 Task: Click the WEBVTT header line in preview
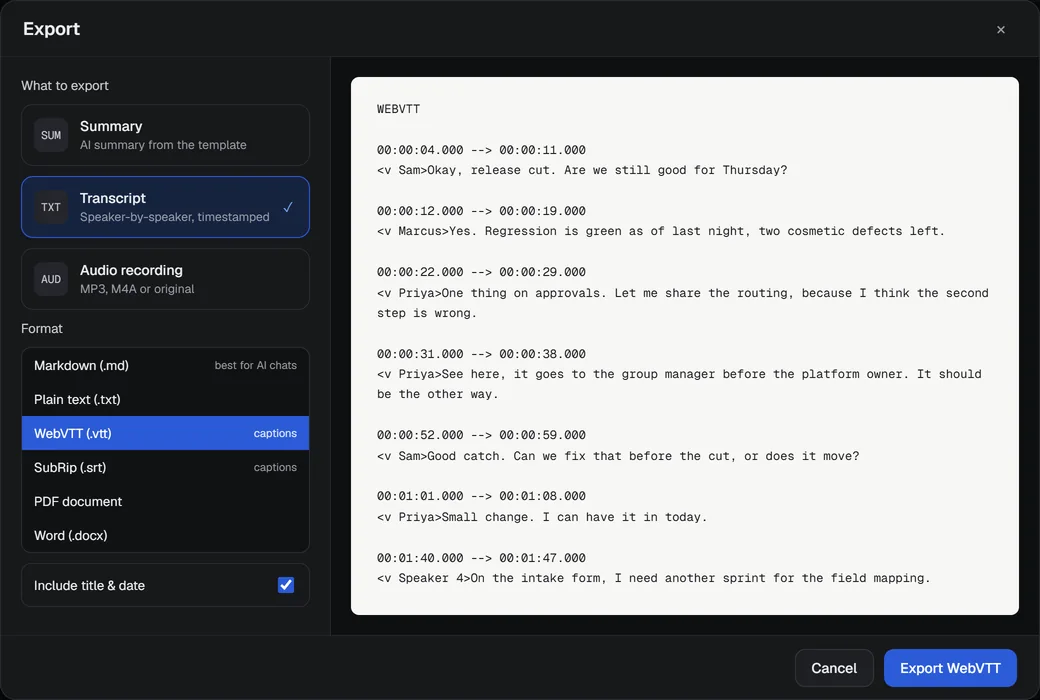pos(398,109)
